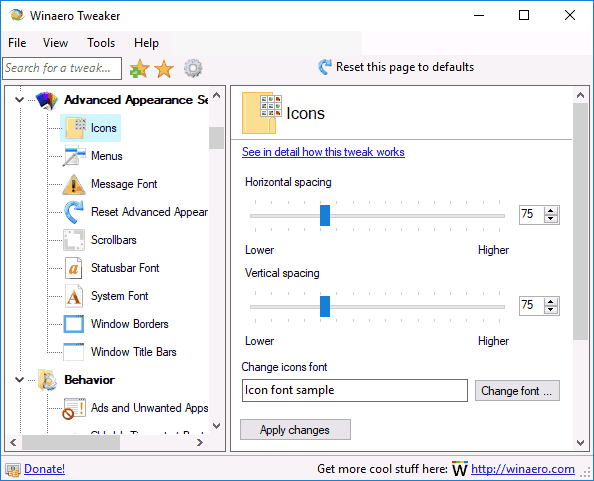Select Window Borders tree item
This screenshot has height=481, width=594.
pyautogui.click(x=130, y=324)
